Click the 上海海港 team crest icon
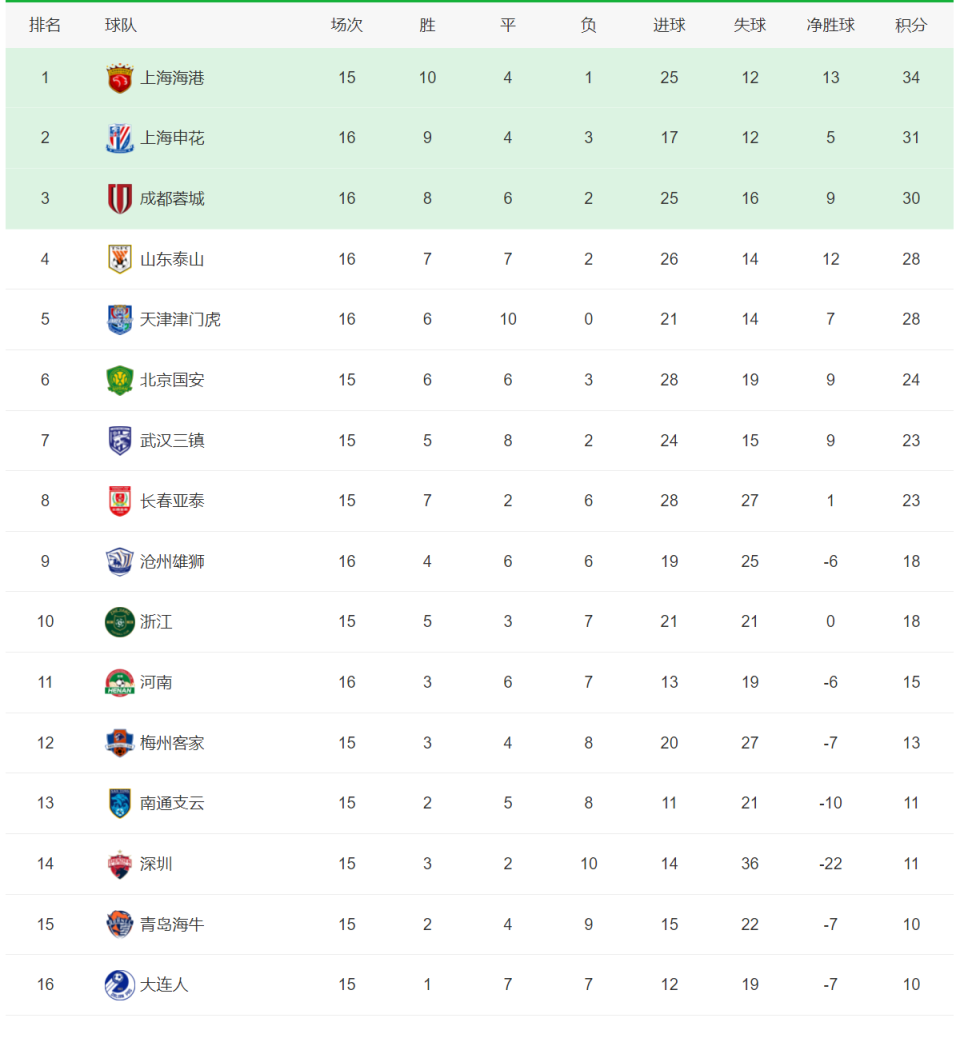This screenshot has width=960, height=1054. pos(120,78)
